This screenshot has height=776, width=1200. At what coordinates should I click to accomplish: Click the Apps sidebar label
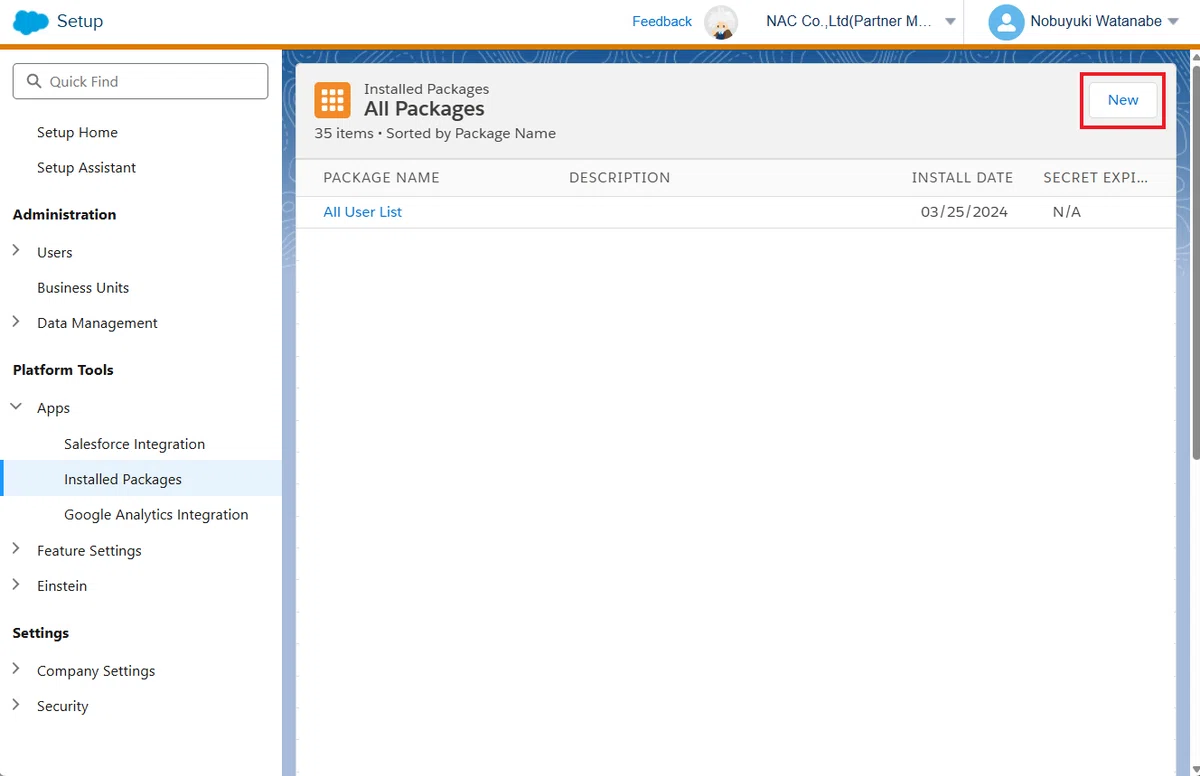click(53, 408)
